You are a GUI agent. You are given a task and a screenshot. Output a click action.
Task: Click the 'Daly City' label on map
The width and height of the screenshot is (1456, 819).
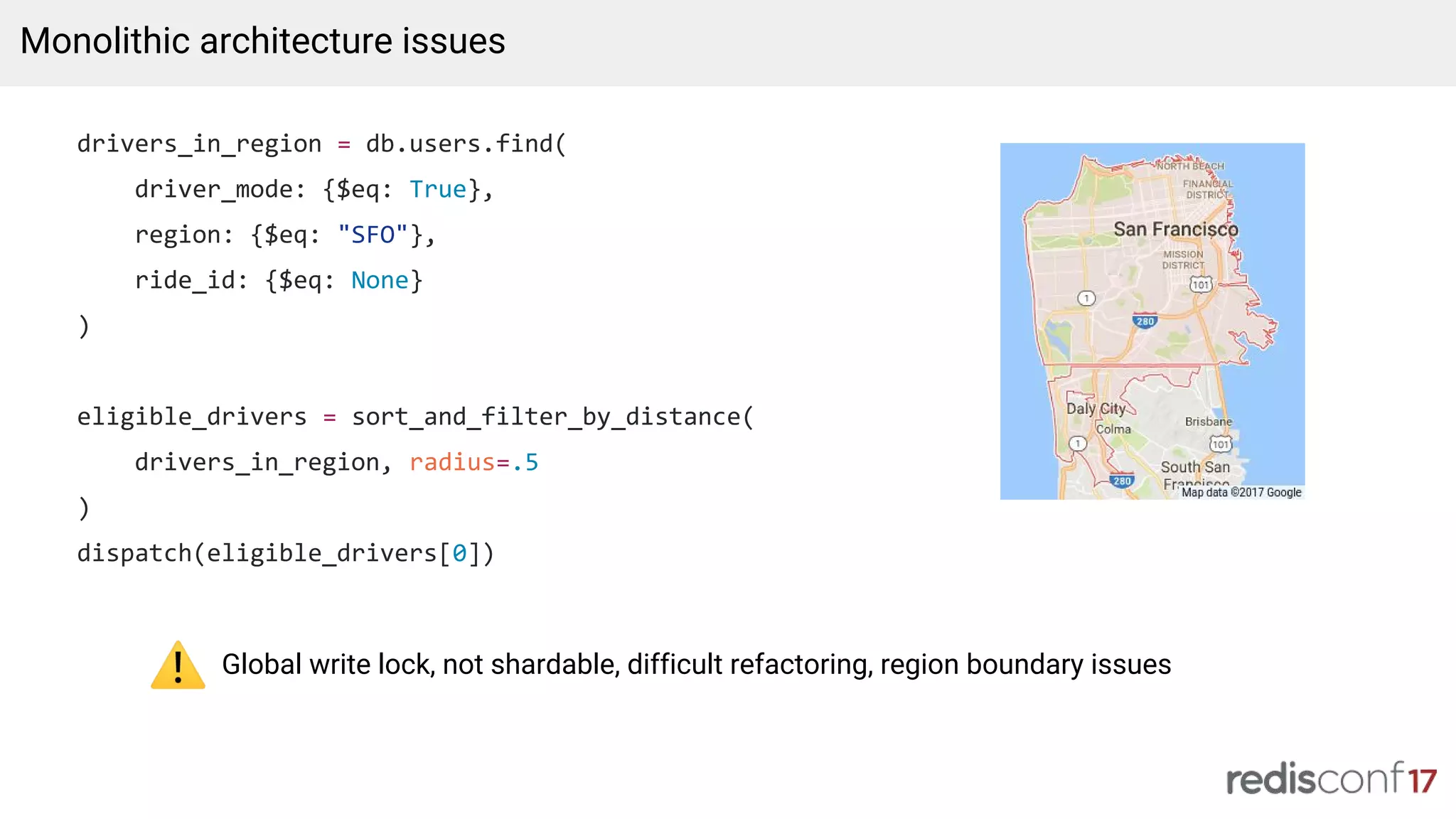(1096, 409)
